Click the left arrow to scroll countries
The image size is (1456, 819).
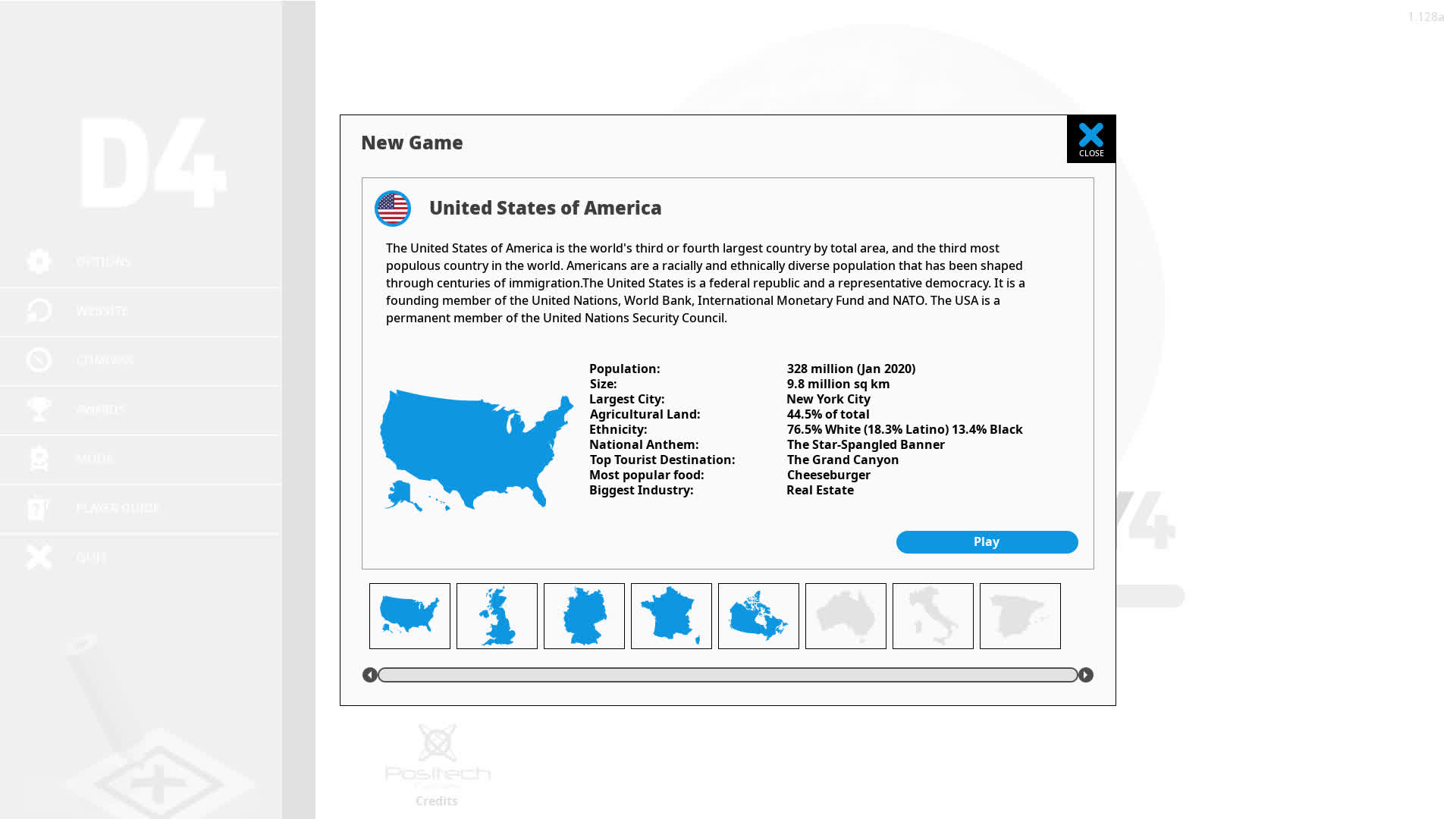(x=370, y=675)
